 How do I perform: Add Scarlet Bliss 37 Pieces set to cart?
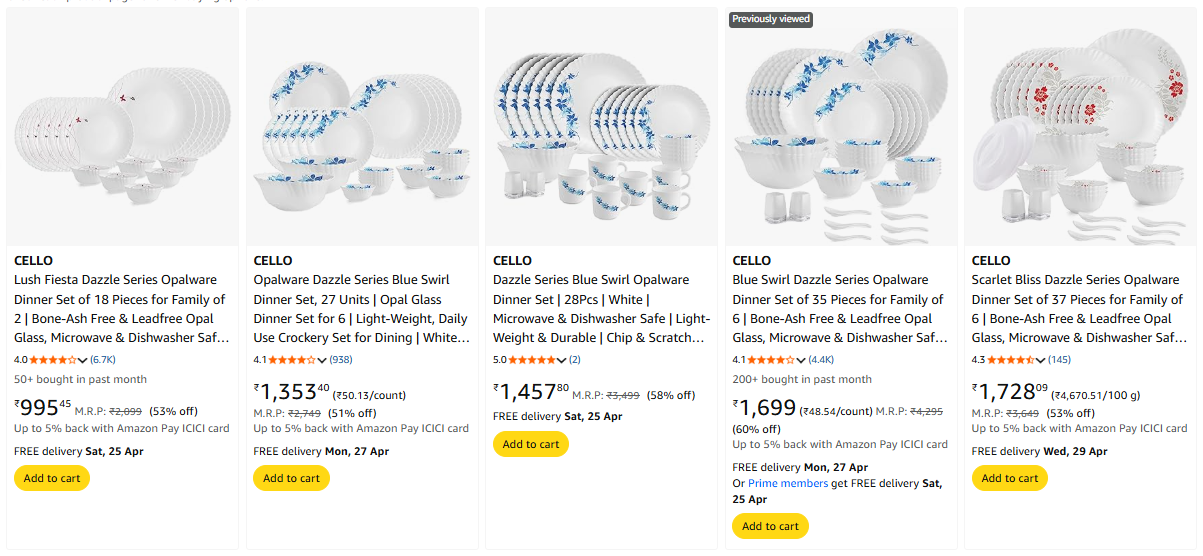[x=1010, y=478]
